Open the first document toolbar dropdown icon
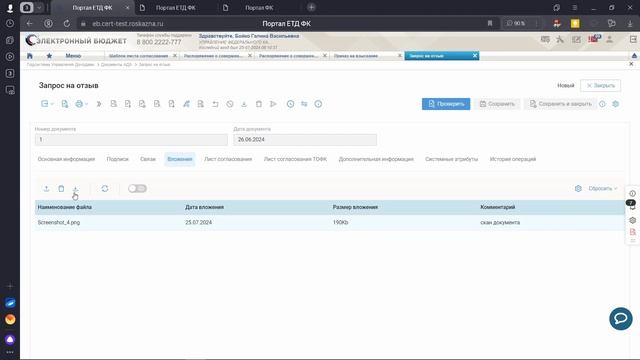Screen dimensions: 640x360 47,104
